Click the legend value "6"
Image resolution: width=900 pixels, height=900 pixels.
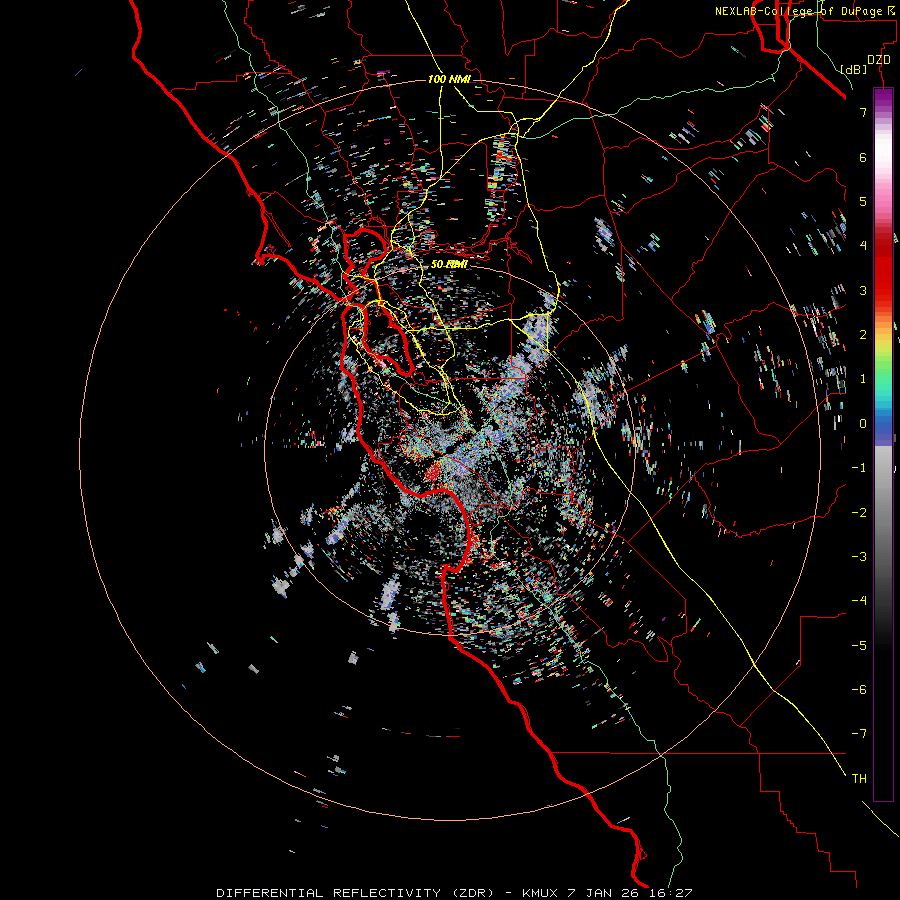click(863, 157)
